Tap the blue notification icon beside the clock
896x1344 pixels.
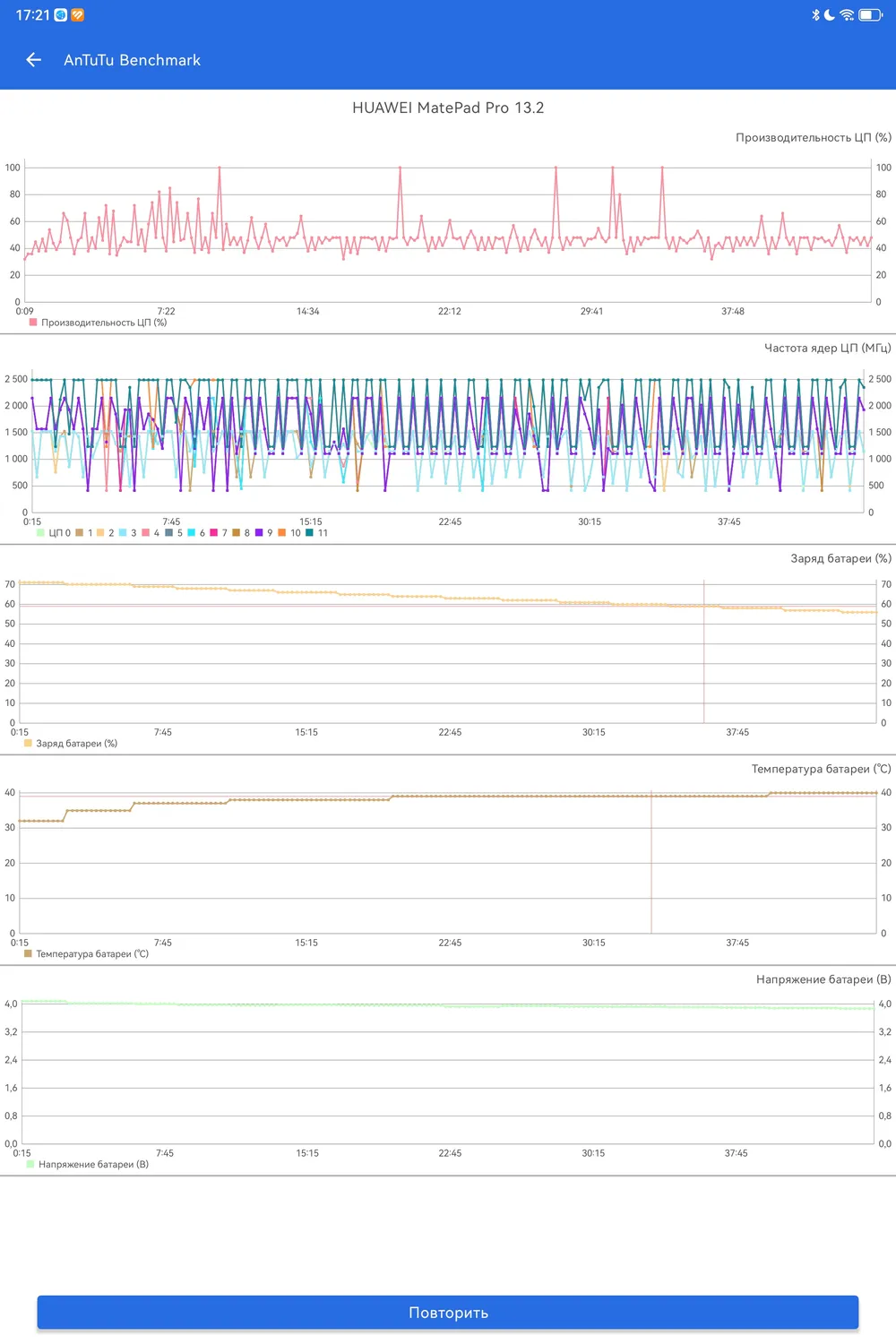point(61,15)
